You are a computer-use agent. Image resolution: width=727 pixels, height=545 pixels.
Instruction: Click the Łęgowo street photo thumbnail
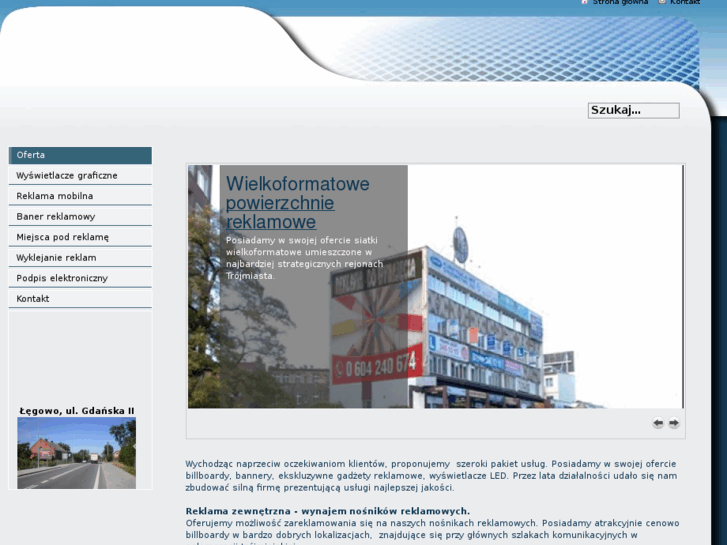click(77, 453)
